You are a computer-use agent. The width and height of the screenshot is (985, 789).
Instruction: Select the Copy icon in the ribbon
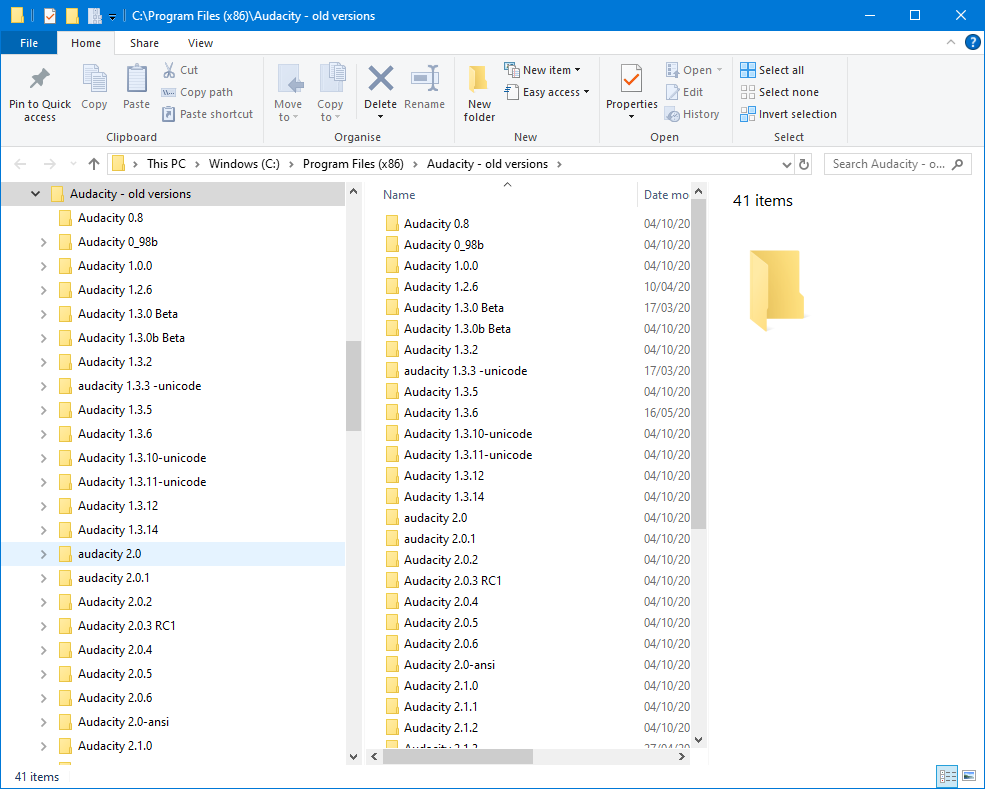94,88
